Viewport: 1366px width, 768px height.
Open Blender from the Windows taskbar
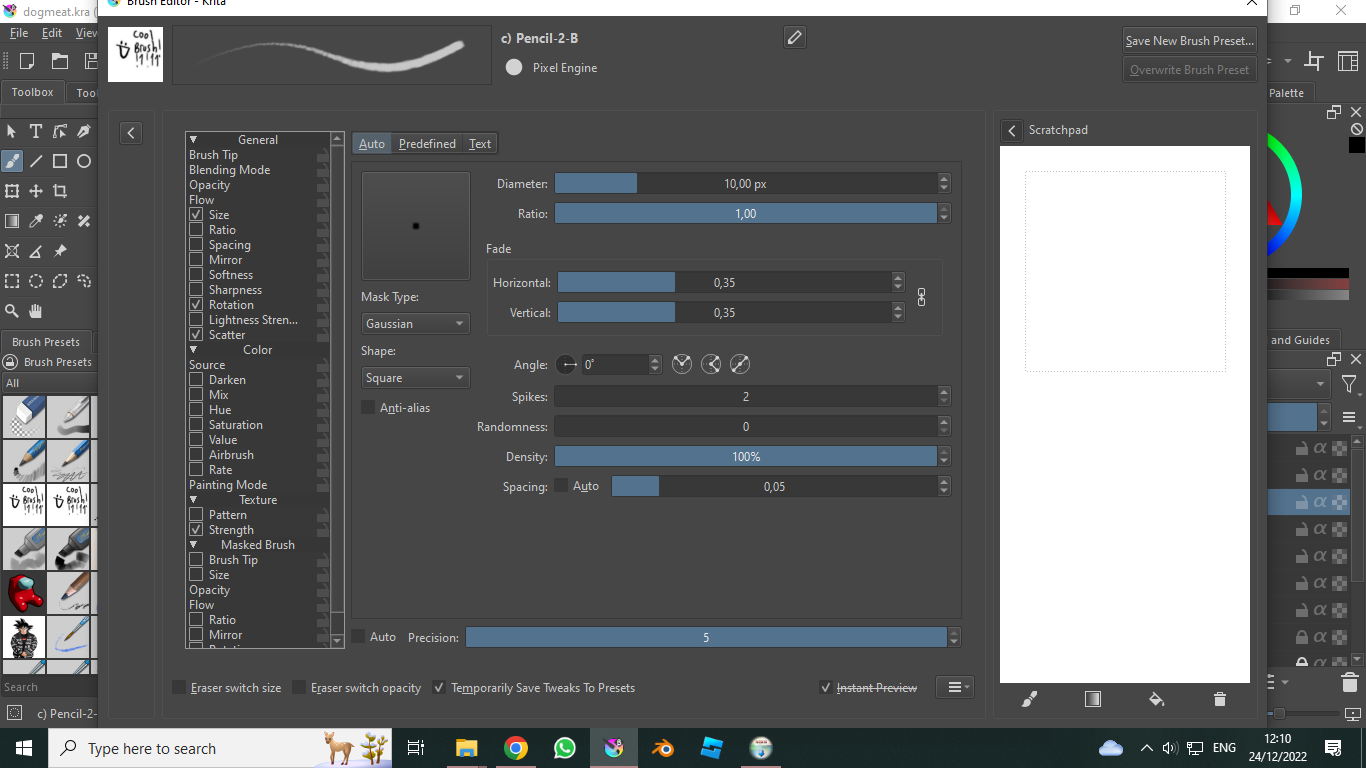click(662, 748)
